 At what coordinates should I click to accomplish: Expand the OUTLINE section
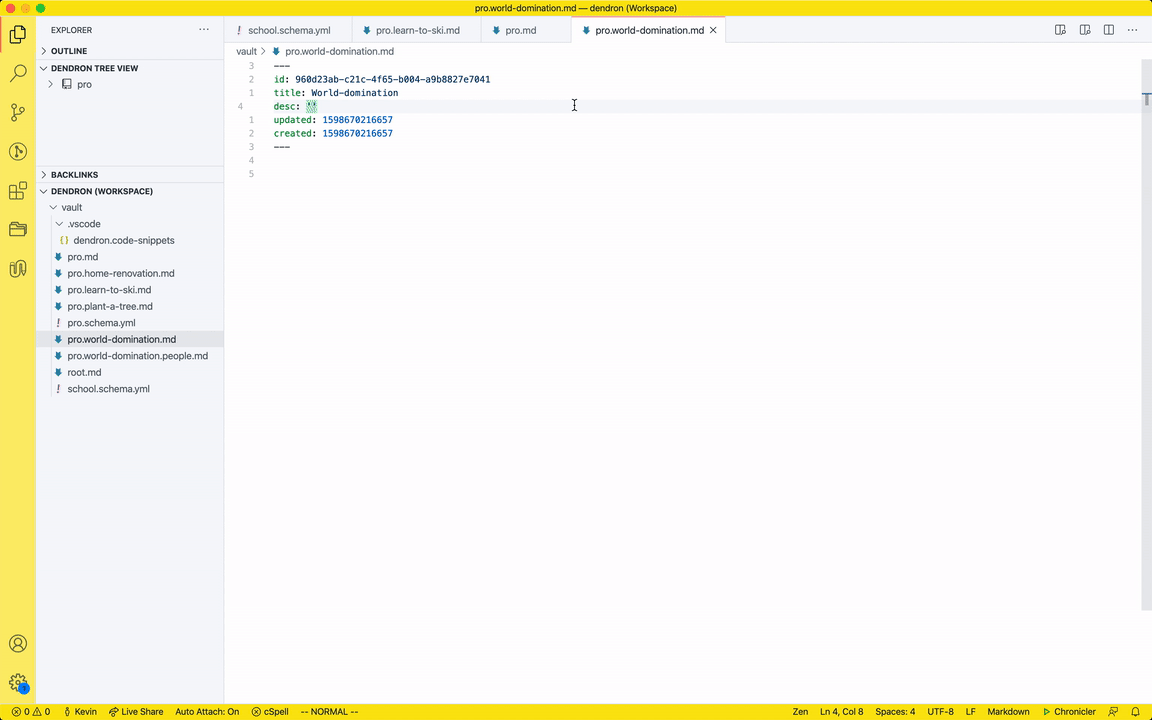pos(69,51)
